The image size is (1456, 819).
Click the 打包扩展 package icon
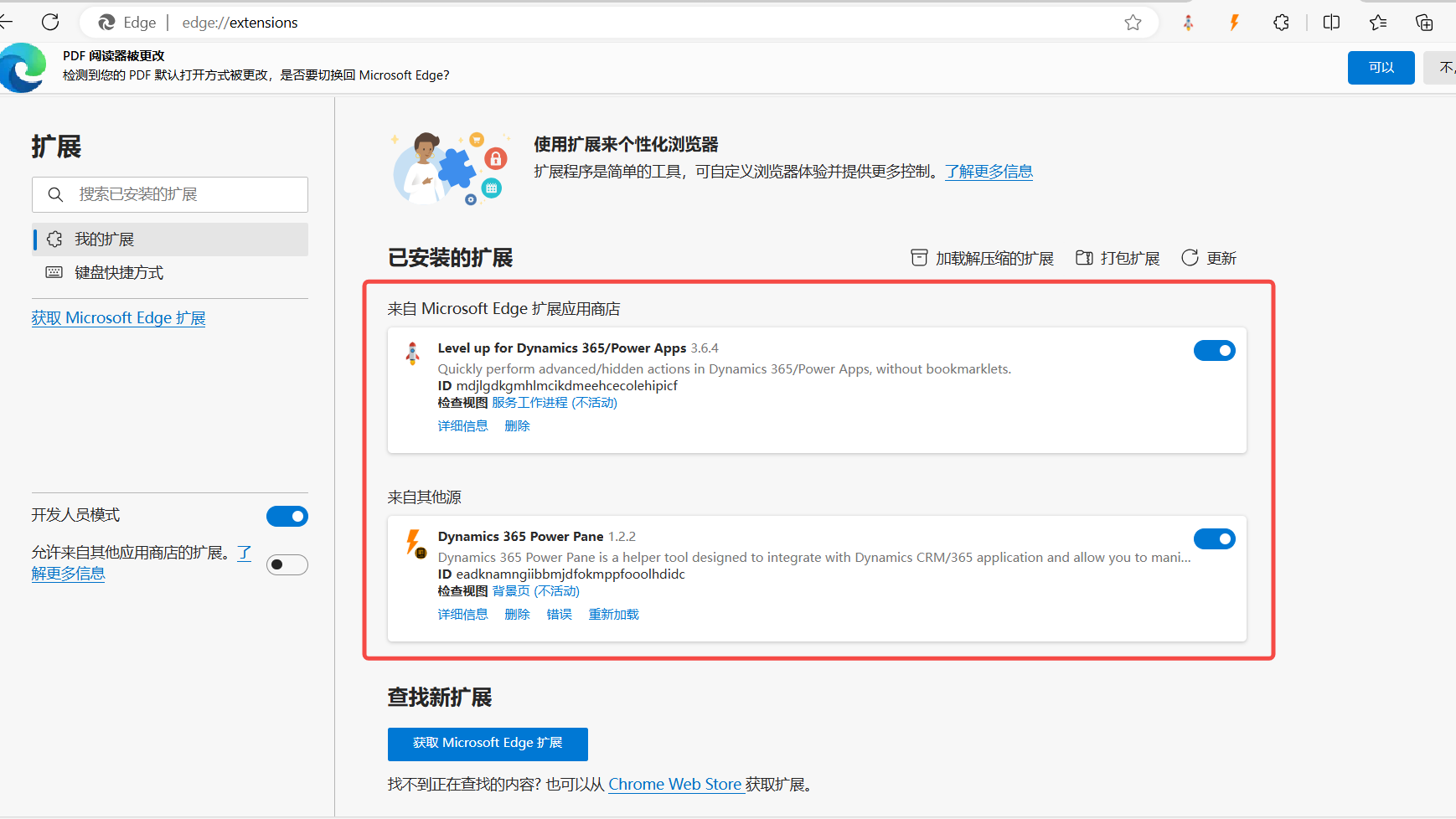[x=1084, y=258]
